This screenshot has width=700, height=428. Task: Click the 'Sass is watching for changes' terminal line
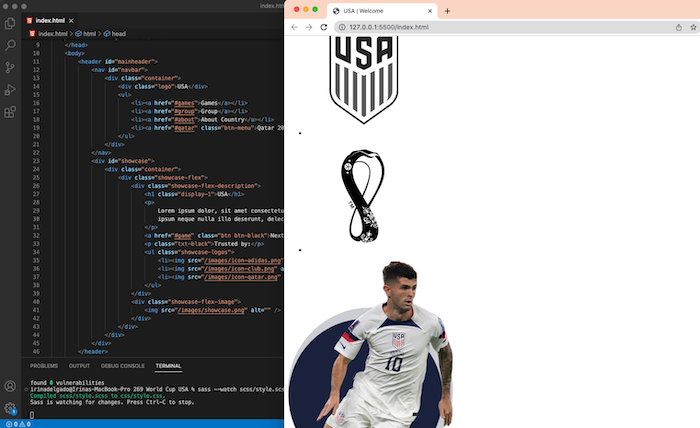point(112,402)
